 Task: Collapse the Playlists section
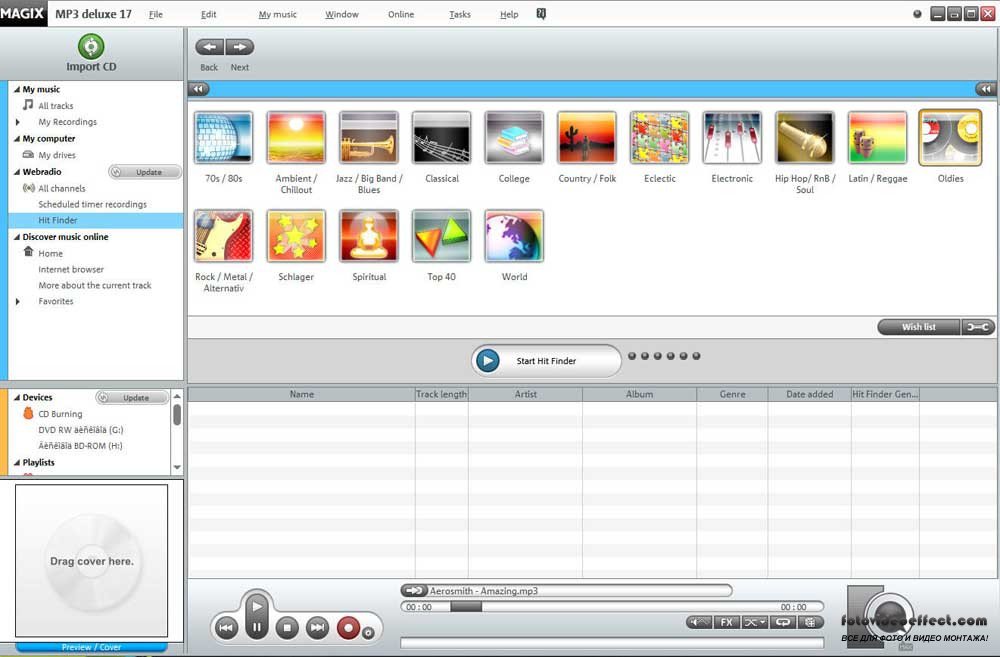point(17,462)
